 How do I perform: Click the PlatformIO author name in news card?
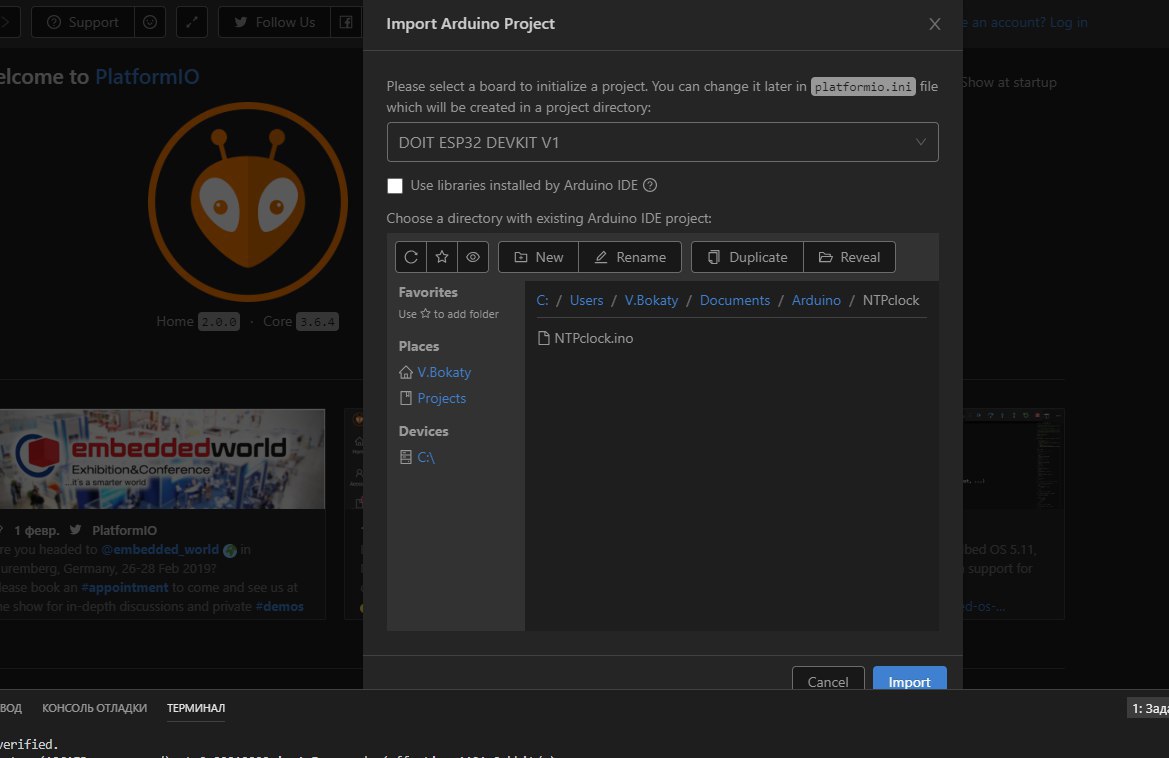point(125,530)
